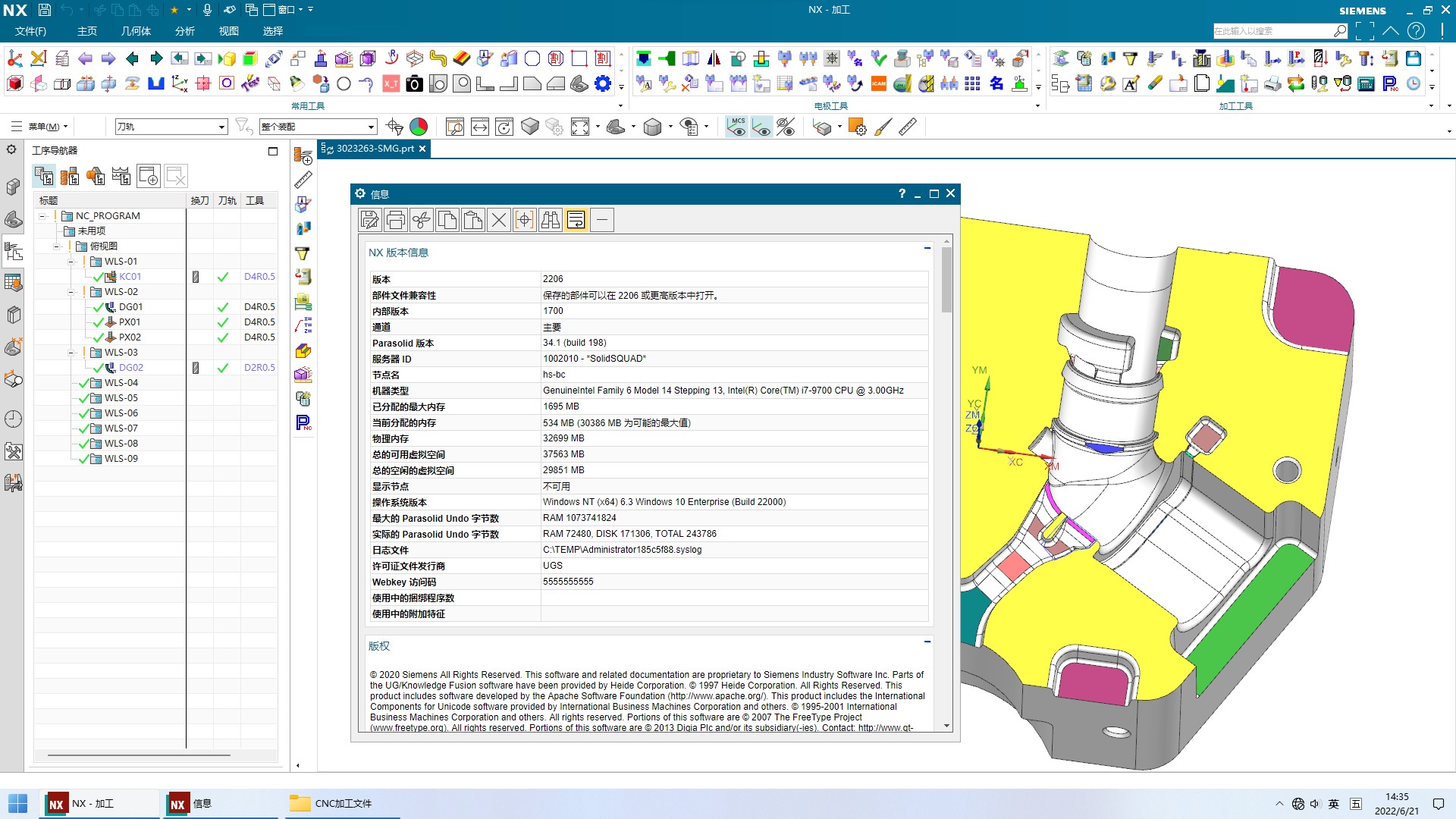Image resolution: width=1456 pixels, height=819 pixels.
Task: Open the History clock sidebar tab
Action: pos(13,419)
